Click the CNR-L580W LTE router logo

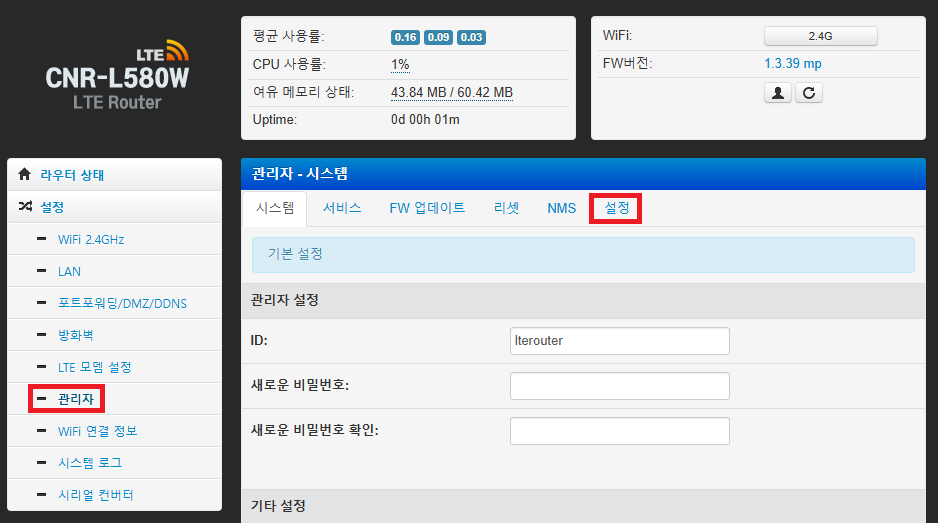[x=117, y=75]
